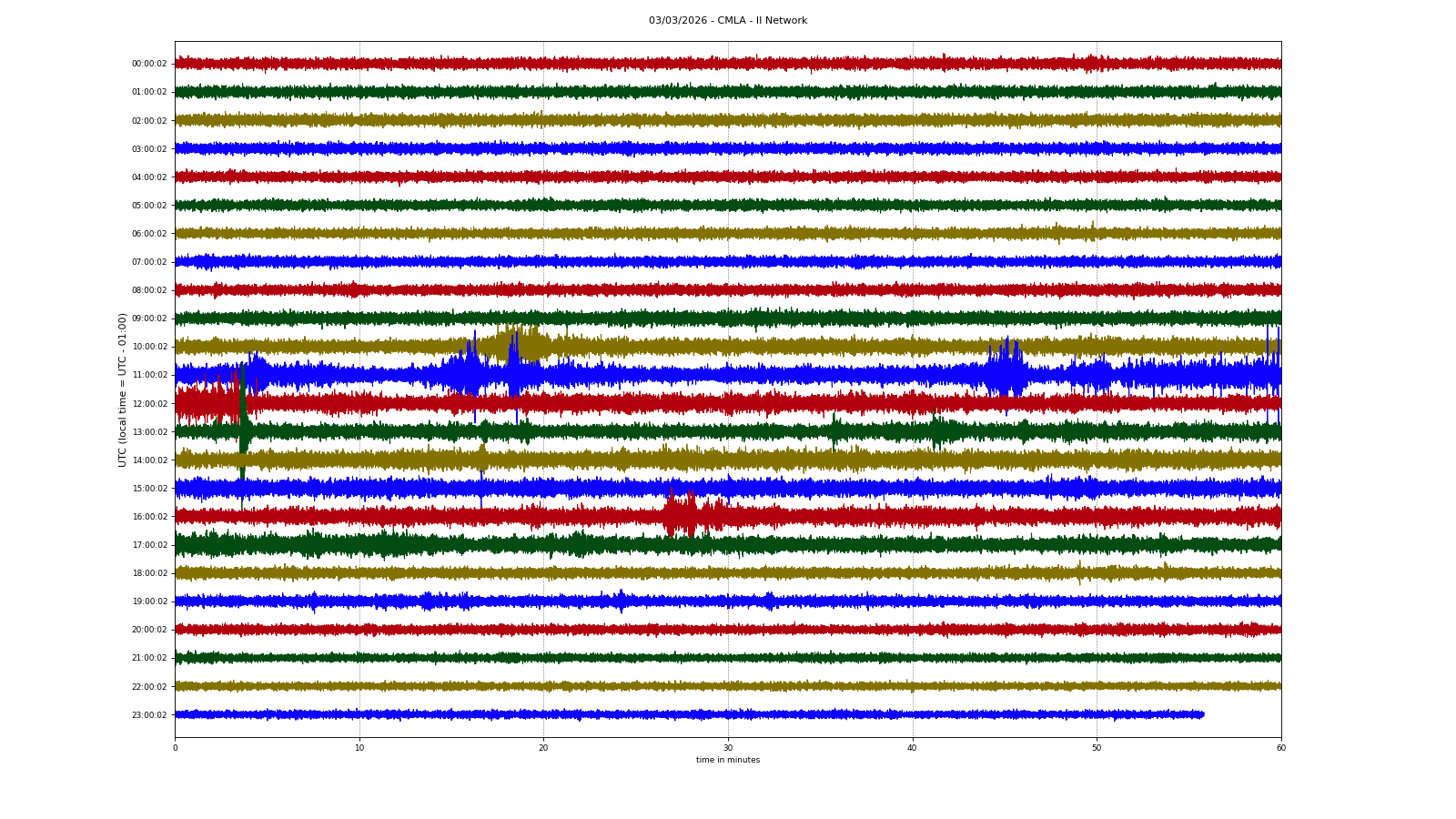Click the vertical UTC local time axis label
The image size is (1456, 819).
click(x=123, y=389)
